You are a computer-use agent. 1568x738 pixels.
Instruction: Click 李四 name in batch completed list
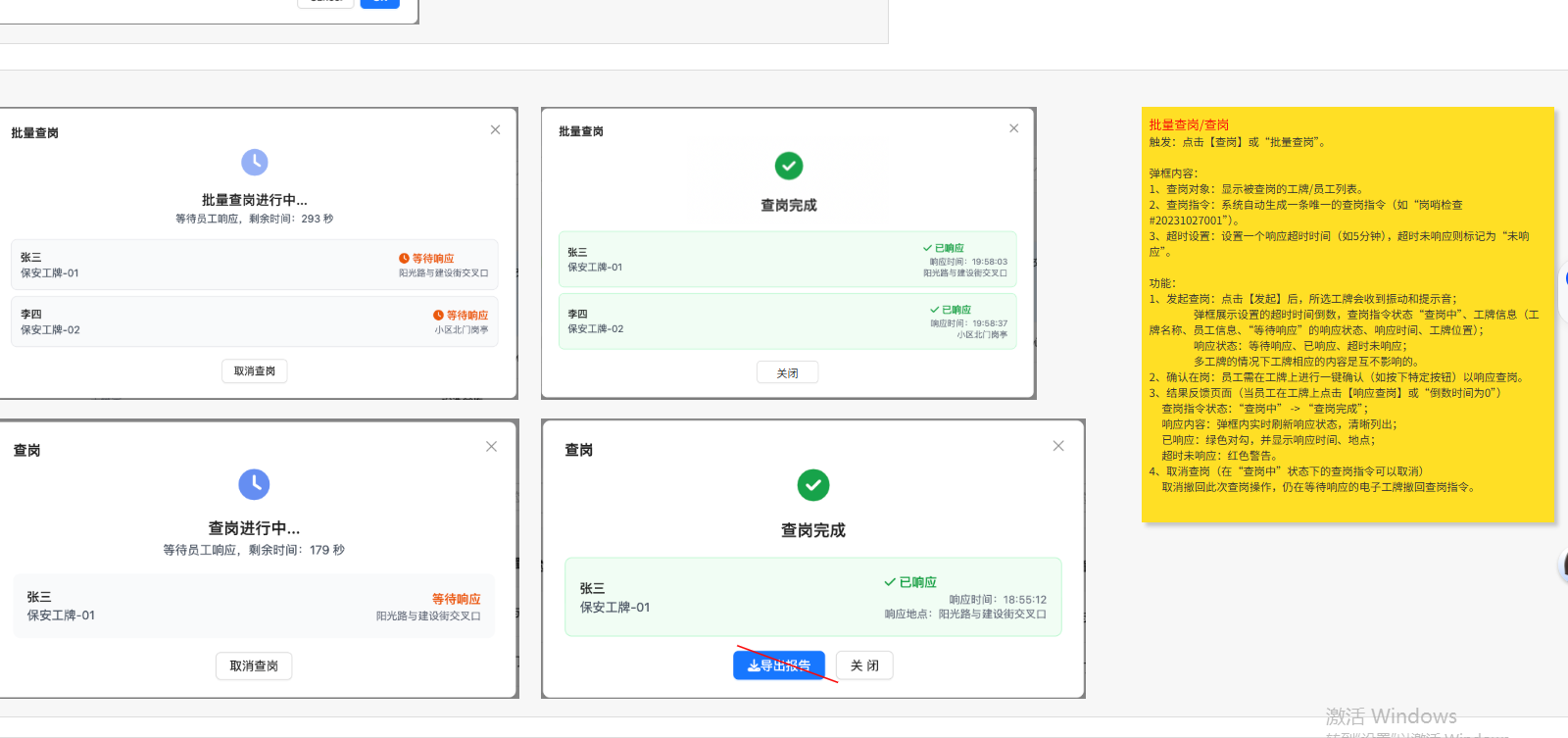tap(578, 314)
